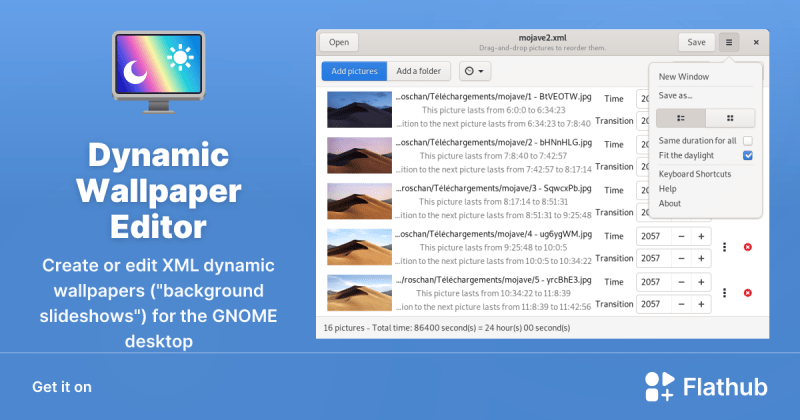The height and width of the screenshot is (420, 800).
Task: Open Keyboard Shortcuts from menu
Action: click(695, 174)
